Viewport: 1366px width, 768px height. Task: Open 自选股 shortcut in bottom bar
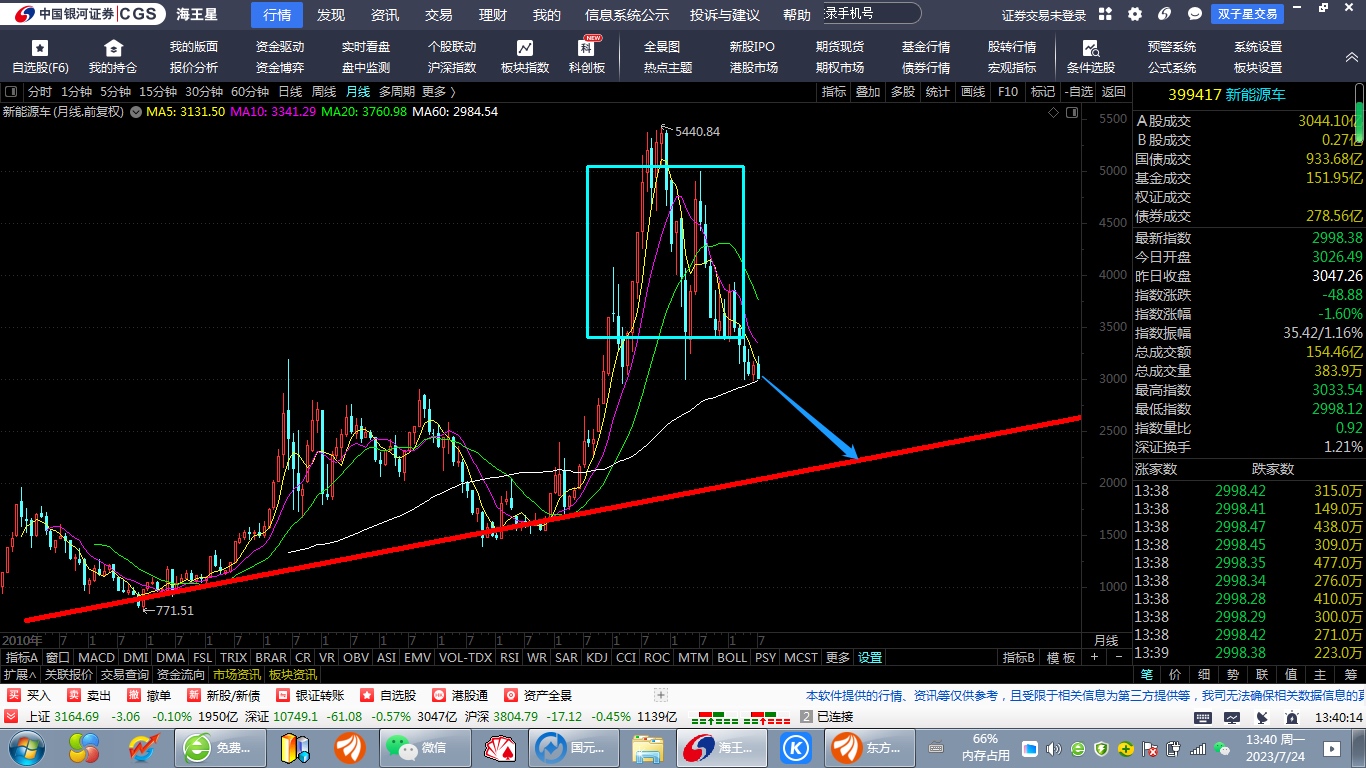pyautogui.click(x=388, y=695)
